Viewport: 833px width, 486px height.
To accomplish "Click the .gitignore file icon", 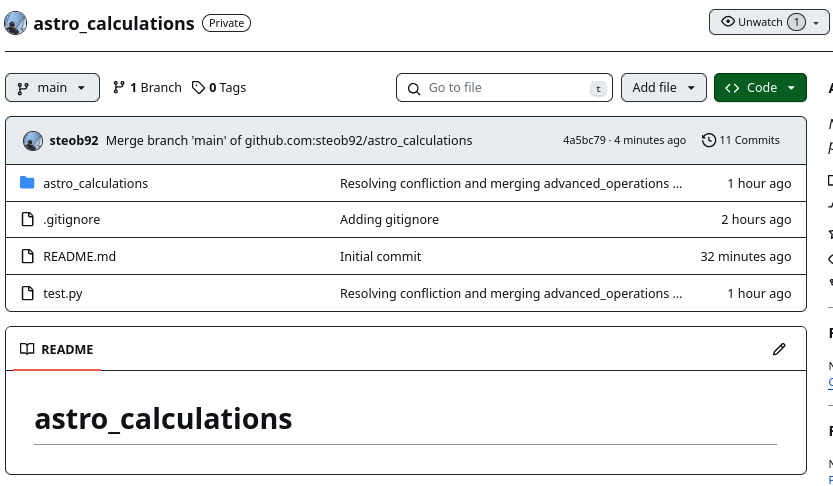I will (x=27, y=219).
